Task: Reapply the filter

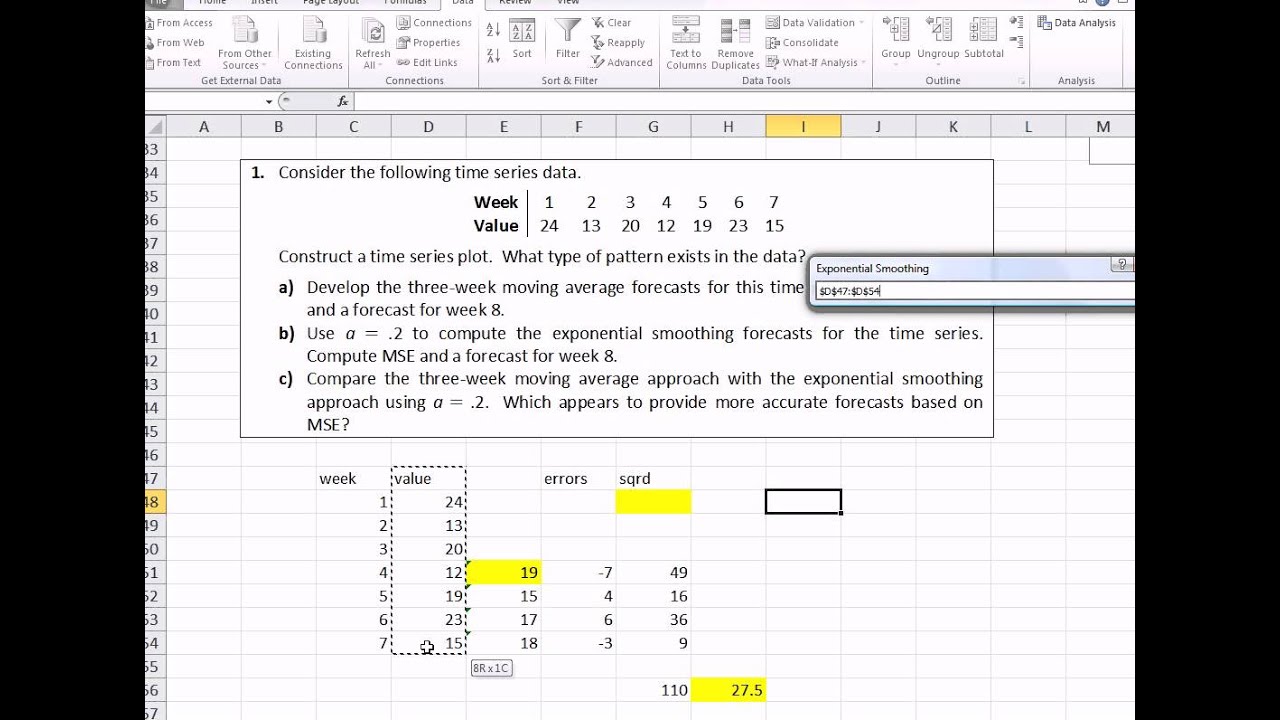Action: click(x=618, y=43)
